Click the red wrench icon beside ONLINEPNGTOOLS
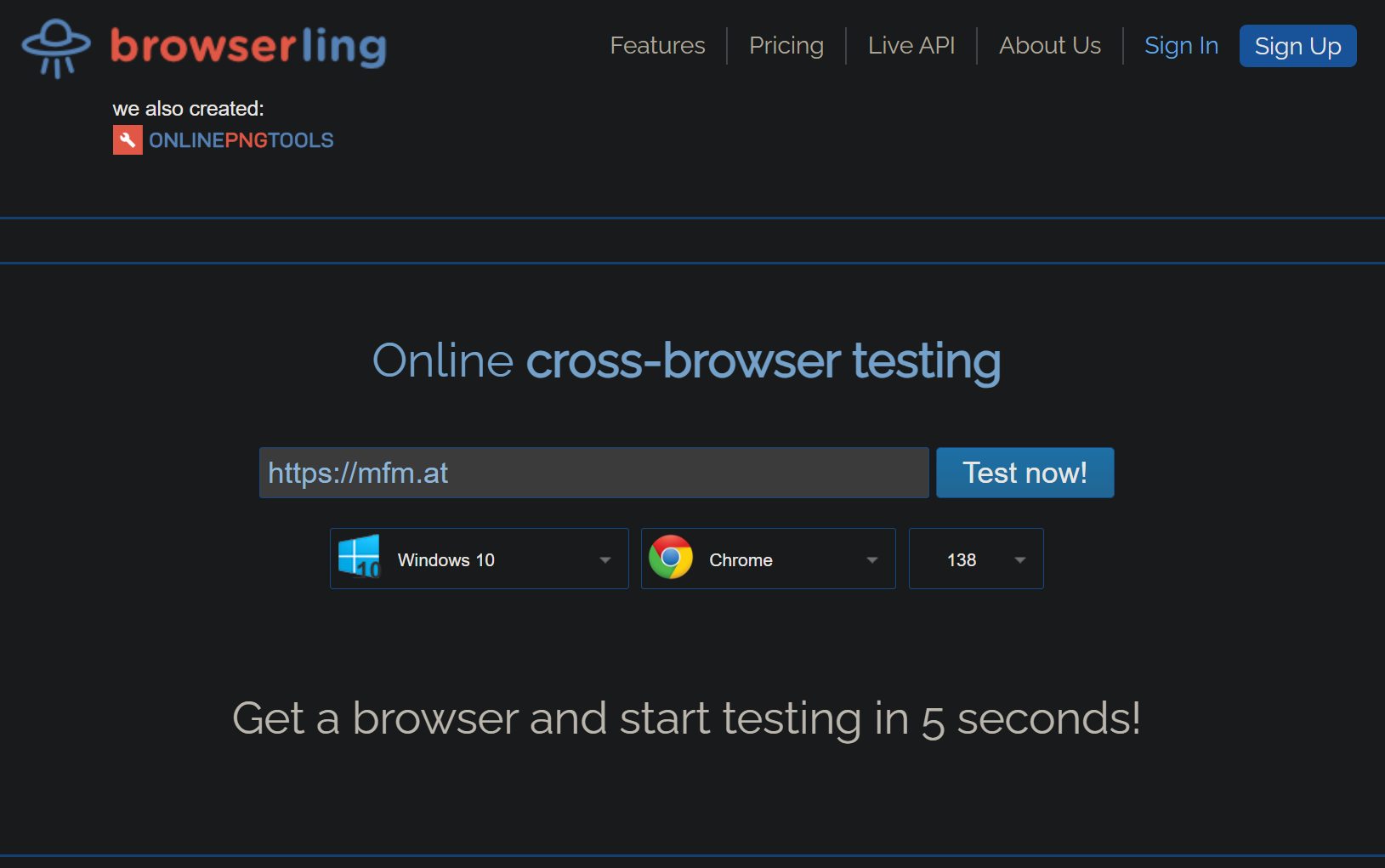 (128, 140)
